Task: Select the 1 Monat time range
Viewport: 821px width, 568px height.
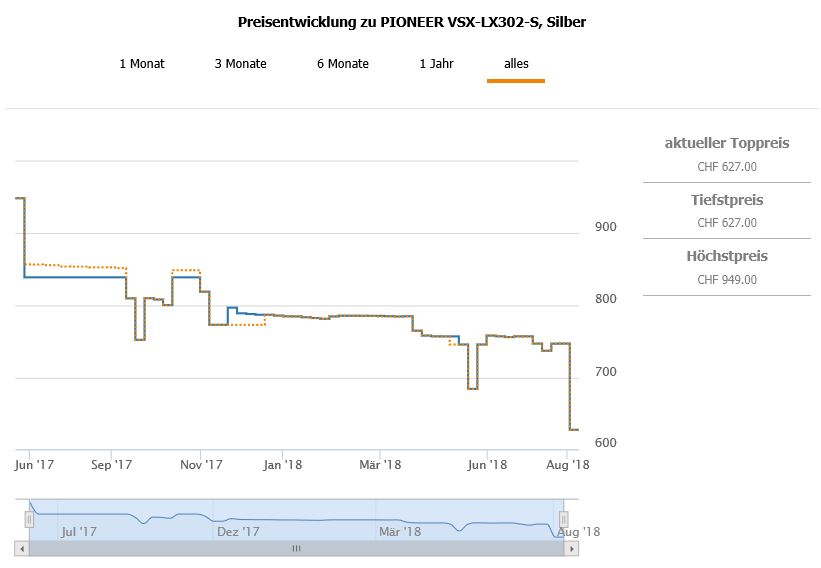Action: [x=142, y=64]
